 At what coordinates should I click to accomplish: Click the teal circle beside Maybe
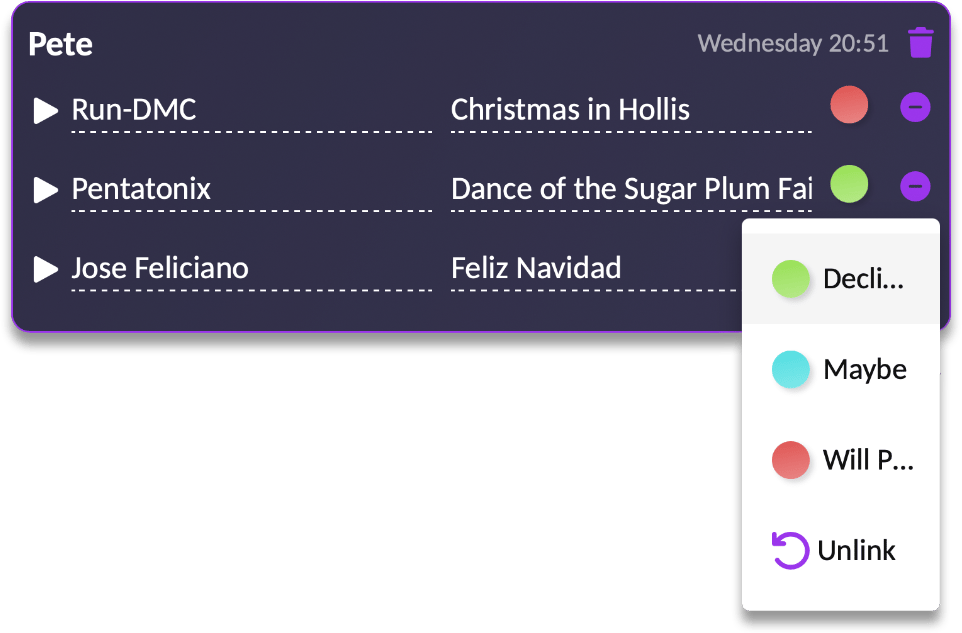coord(790,369)
